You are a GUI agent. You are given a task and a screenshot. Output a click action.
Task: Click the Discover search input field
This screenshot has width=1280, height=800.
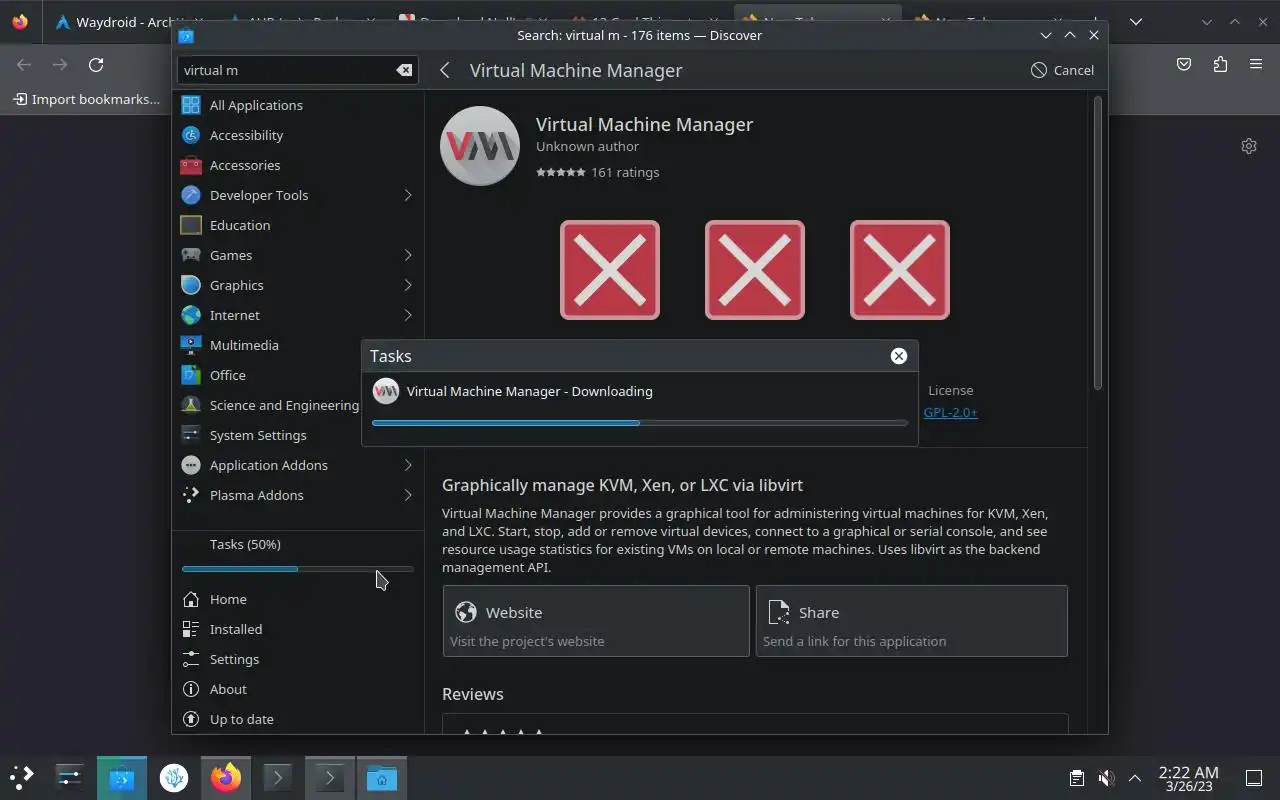tap(298, 70)
